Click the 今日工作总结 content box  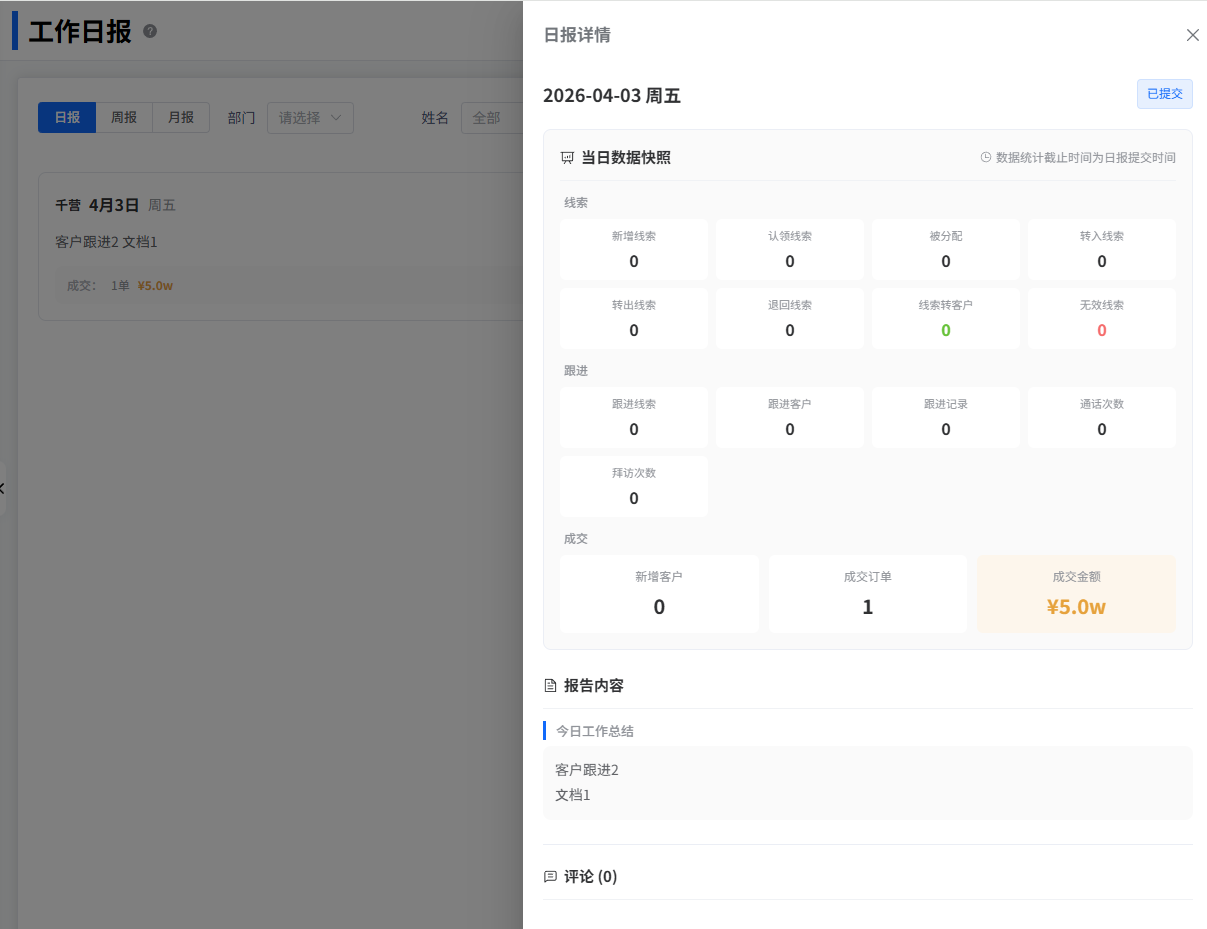[x=867, y=782]
